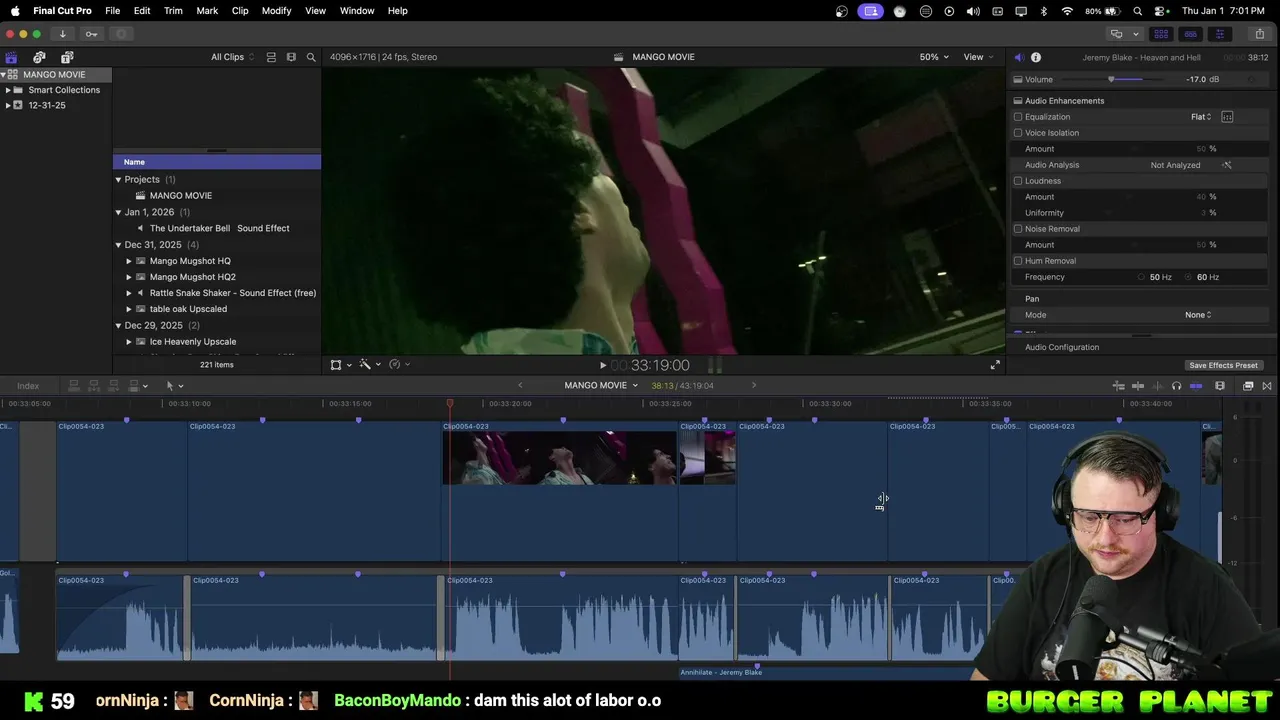Play the viewer clip
The width and height of the screenshot is (1280, 720).
click(x=602, y=365)
